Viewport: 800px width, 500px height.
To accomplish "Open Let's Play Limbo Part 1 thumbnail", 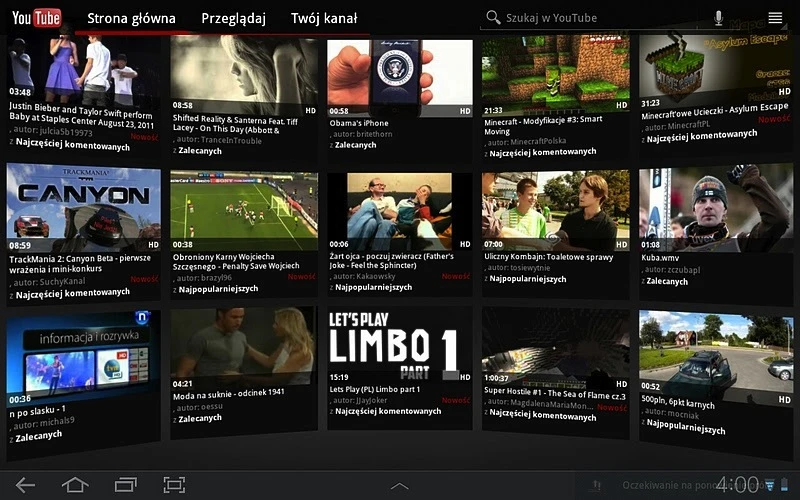I will (399, 345).
